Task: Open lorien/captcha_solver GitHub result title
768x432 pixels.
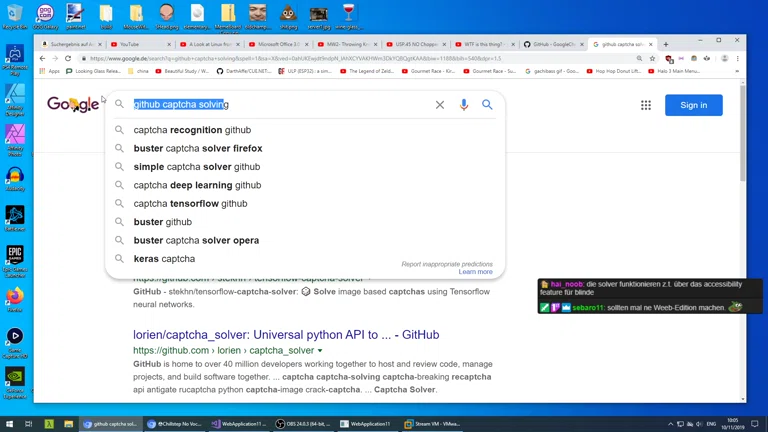Action: coord(286,335)
